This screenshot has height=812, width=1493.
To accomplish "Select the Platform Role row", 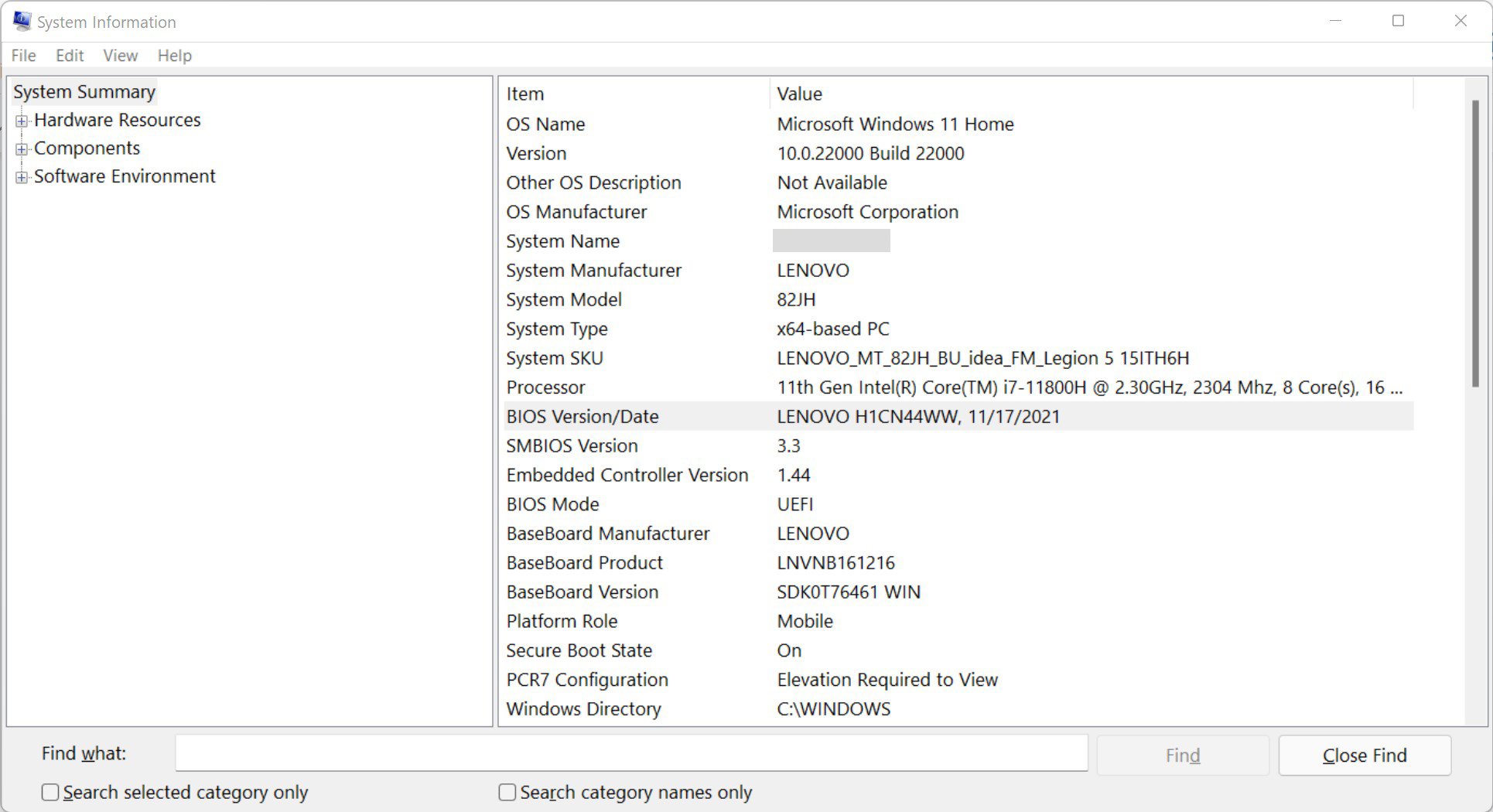I will pos(958,621).
